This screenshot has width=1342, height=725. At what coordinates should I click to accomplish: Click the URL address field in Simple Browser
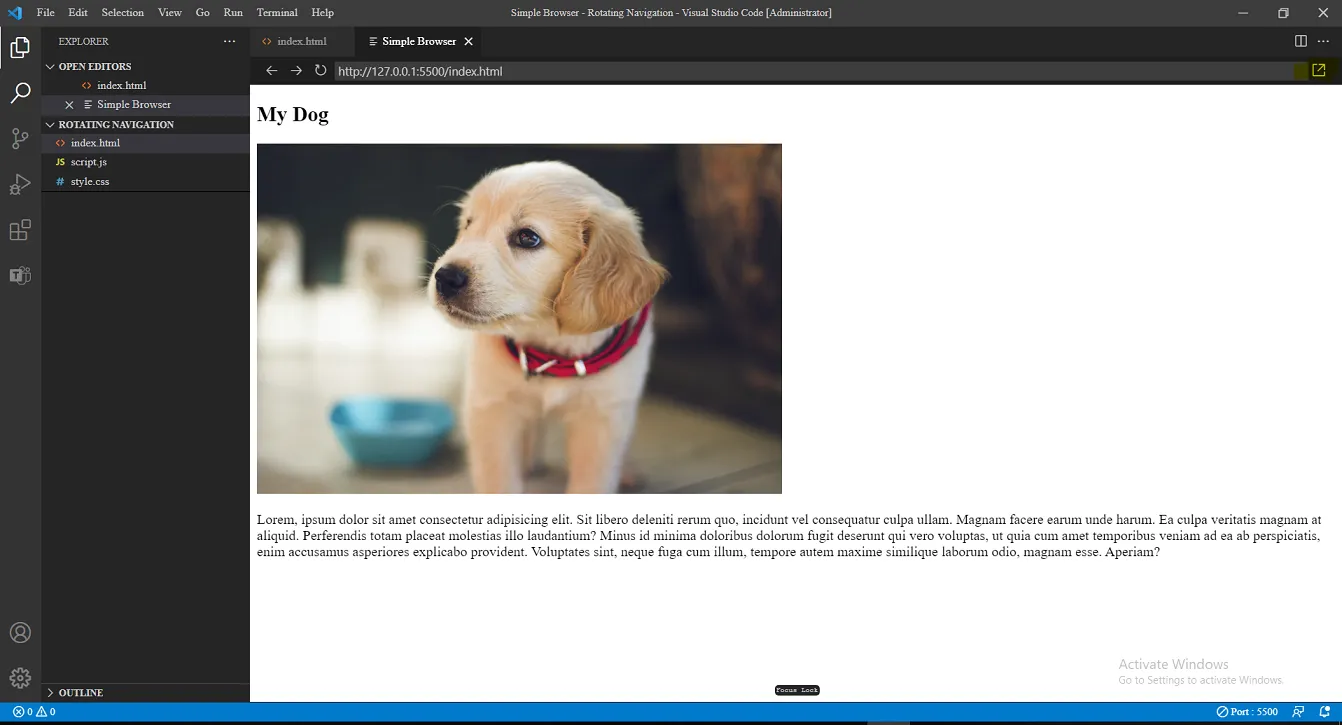point(814,71)
